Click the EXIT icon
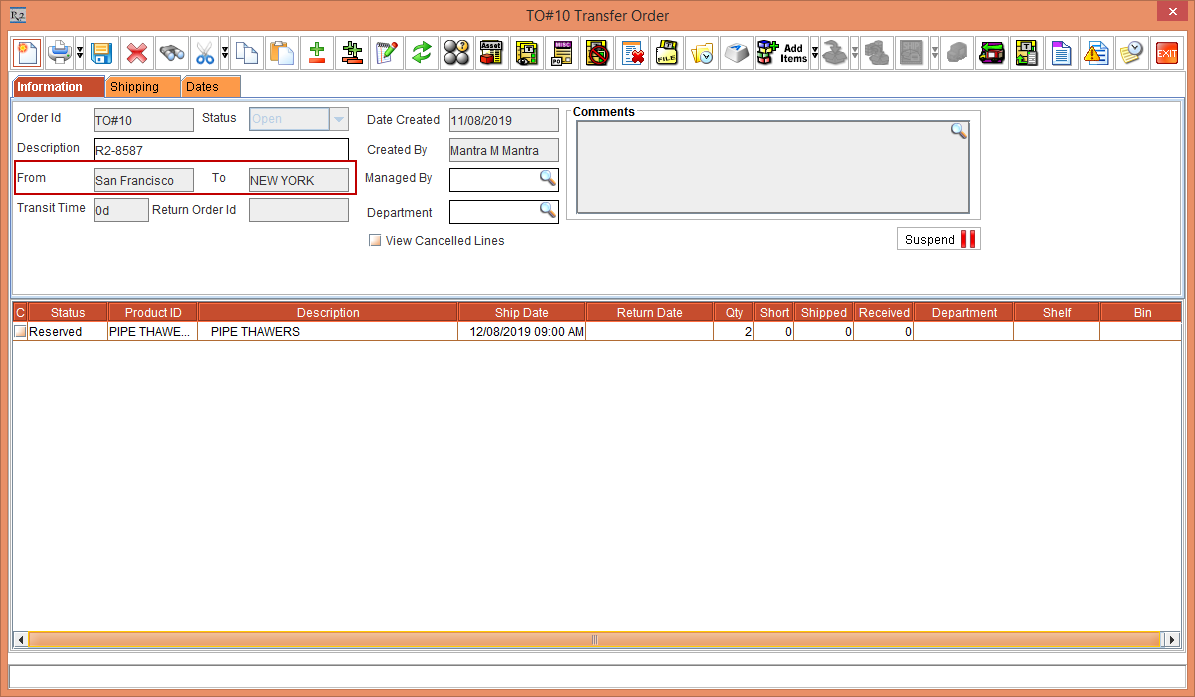Image resolution: width=1195 pixels, height=697 pixels. click(1167, 53)
